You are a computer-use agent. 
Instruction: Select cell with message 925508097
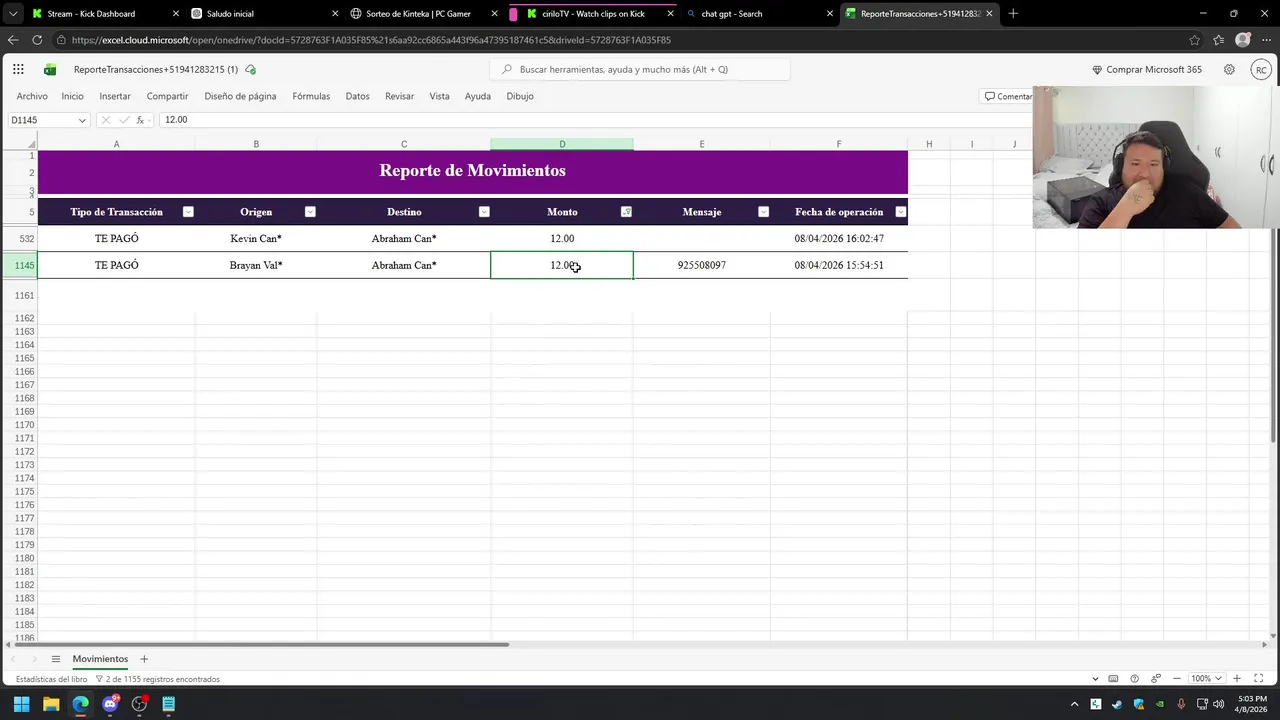(702, 265)
